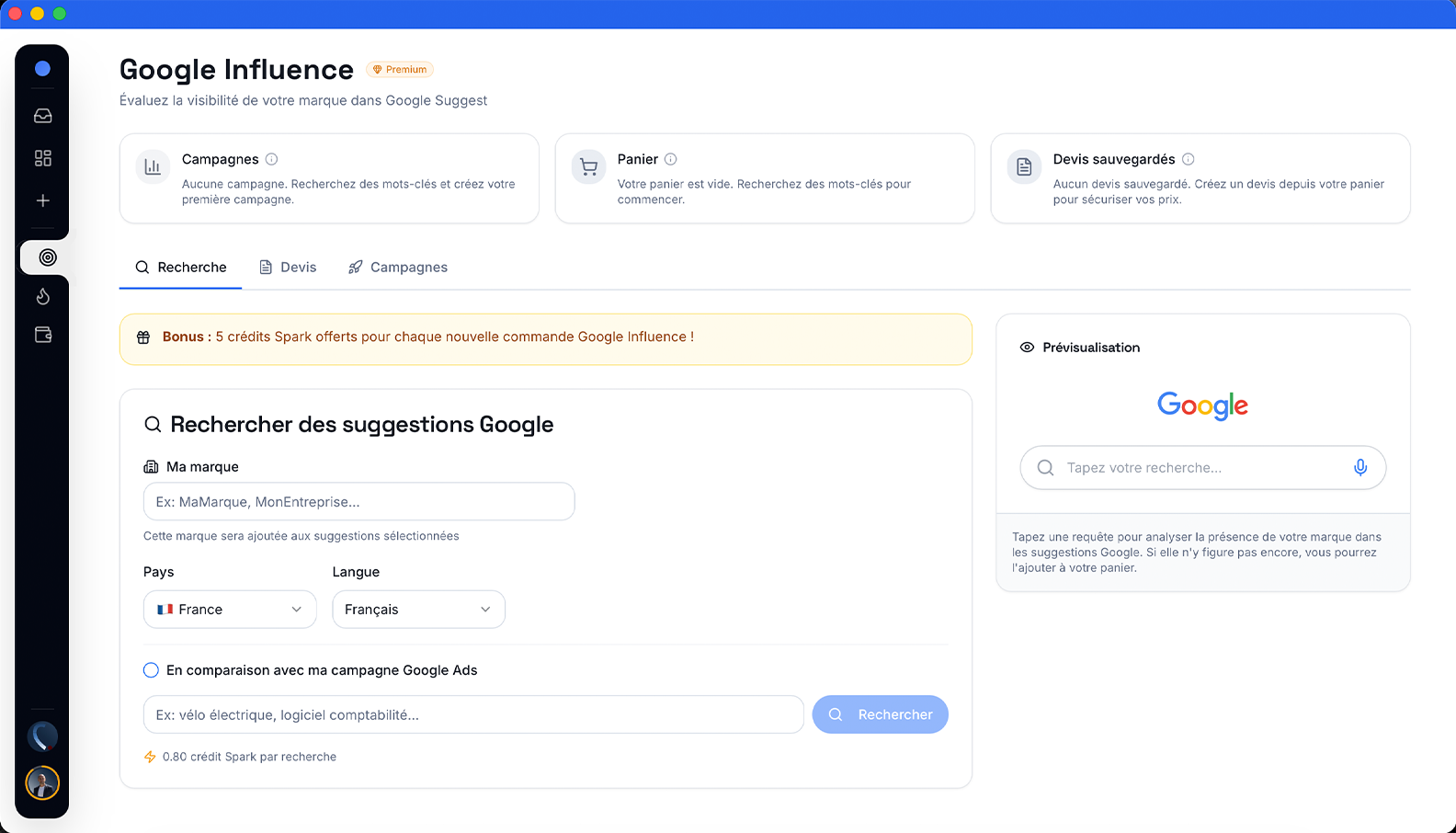Focus the keyword search field with vélo électrique placeholder
Image resolution: width=1456 pixels, height=833 pixels.
coord(473,714)
